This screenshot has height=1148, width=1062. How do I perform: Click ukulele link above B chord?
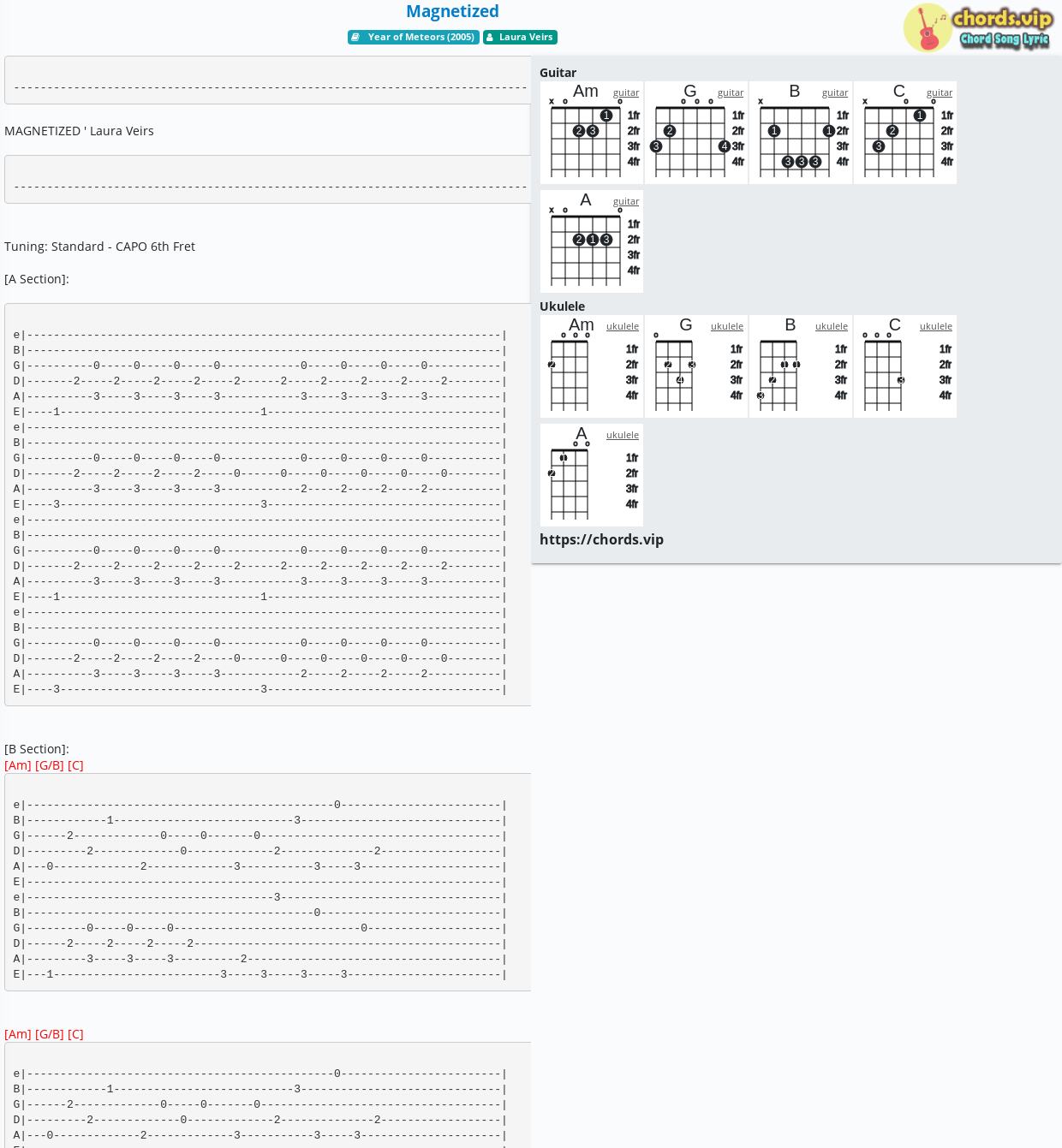click(x=832, y=326)
